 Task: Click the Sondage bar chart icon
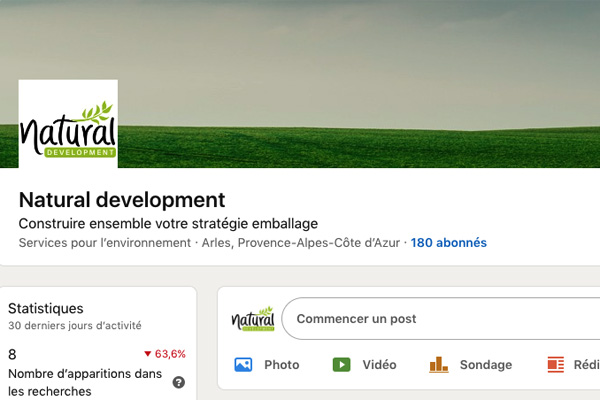coord(439,364)
